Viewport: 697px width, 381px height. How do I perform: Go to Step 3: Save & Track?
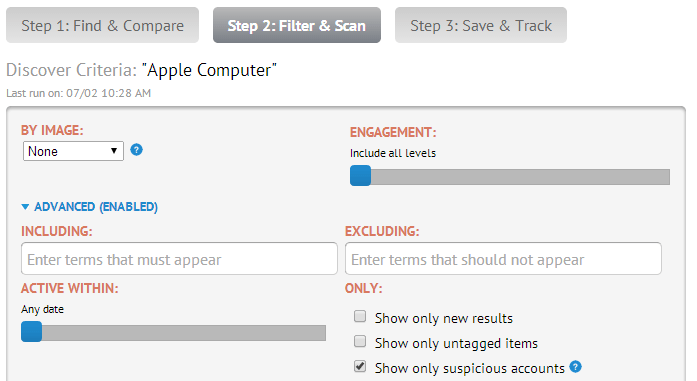point(481,25)
